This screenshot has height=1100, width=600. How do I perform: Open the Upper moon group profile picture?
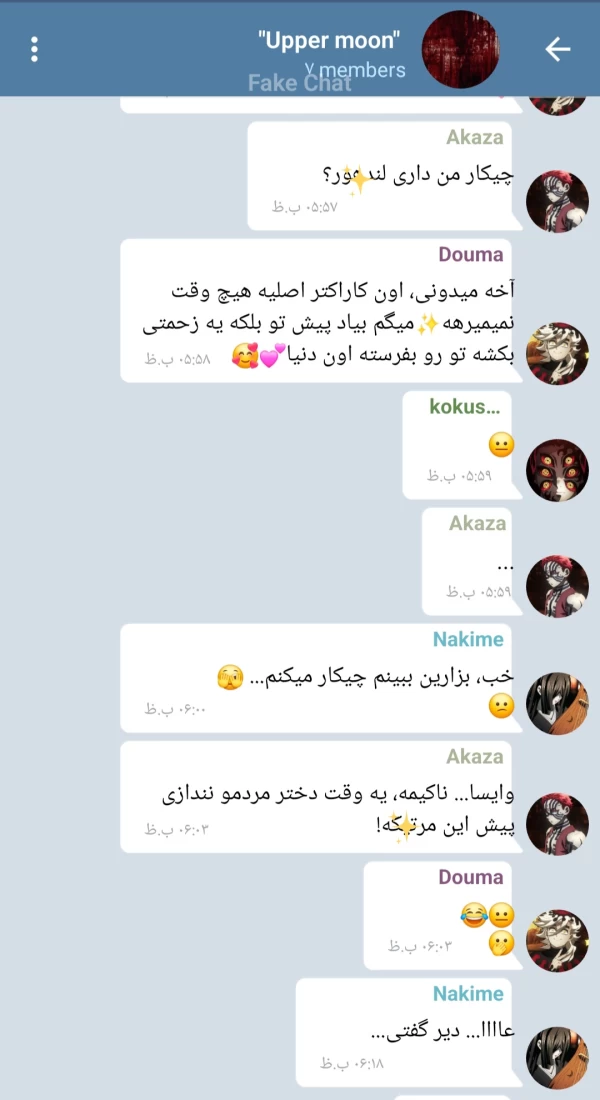460,49
